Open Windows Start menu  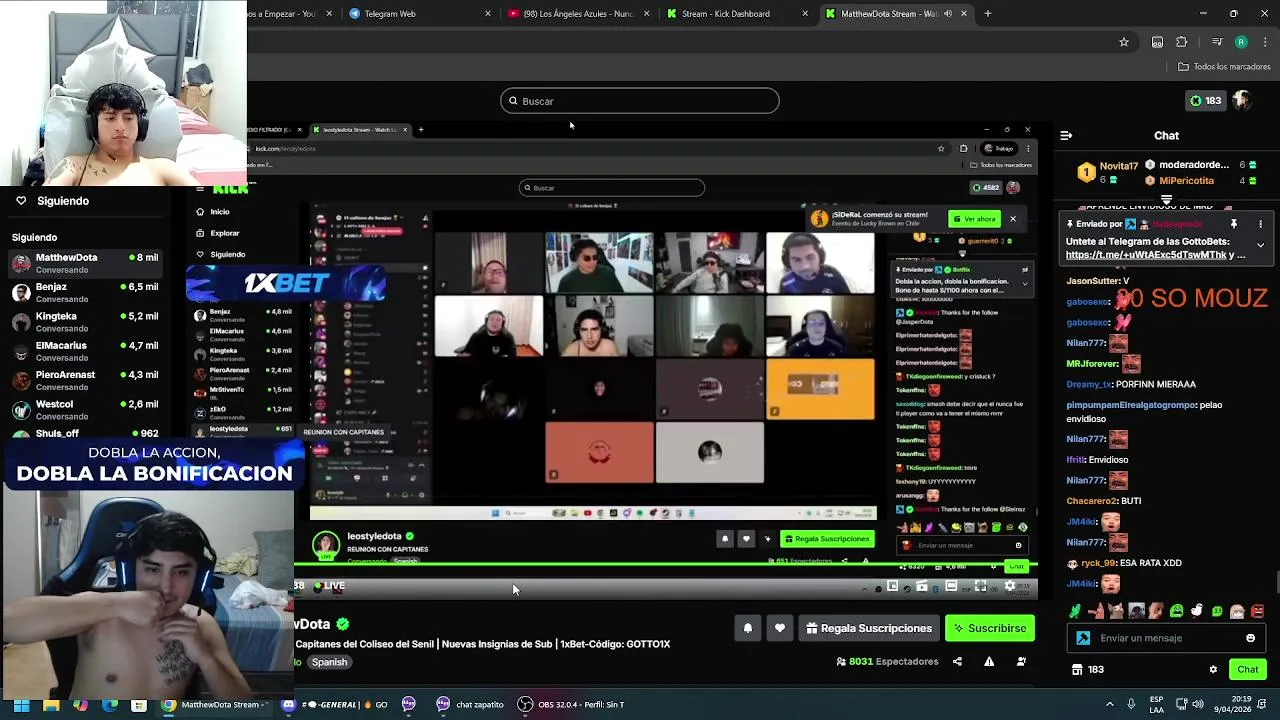click(21, 705)
